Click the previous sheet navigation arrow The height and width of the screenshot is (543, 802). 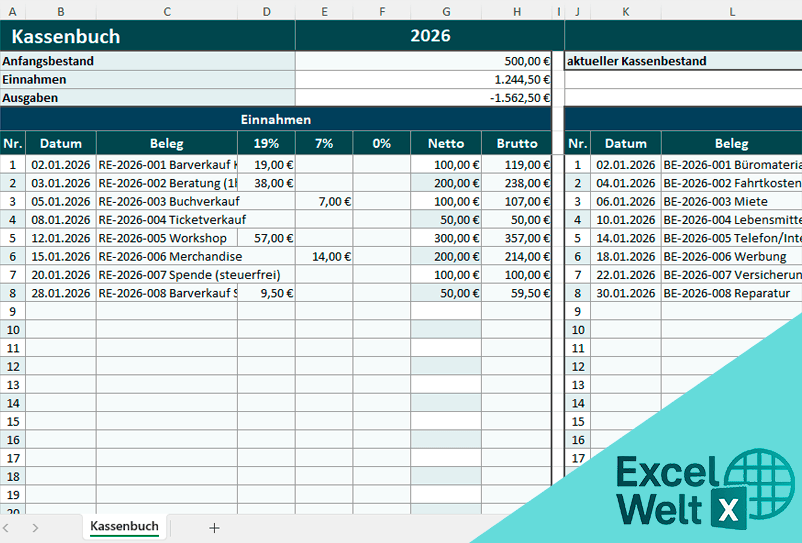[x=7, y=528]
